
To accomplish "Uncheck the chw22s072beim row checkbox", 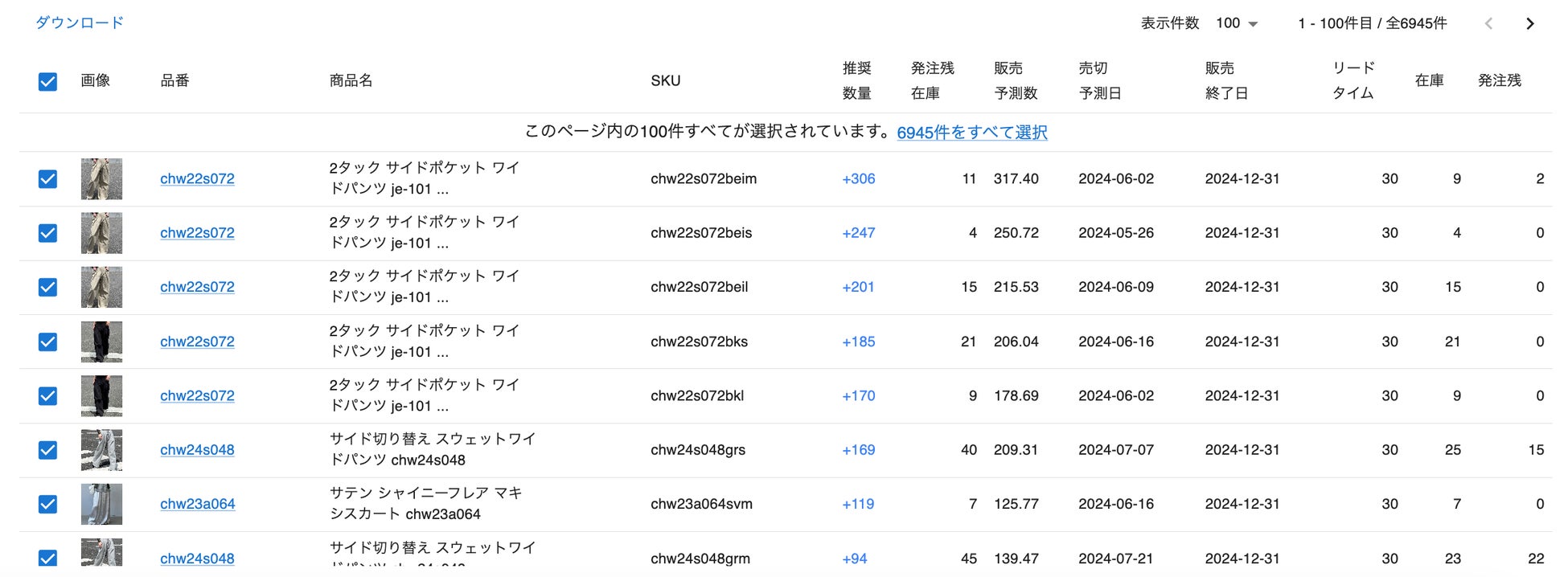I will [x=48, y=178].
